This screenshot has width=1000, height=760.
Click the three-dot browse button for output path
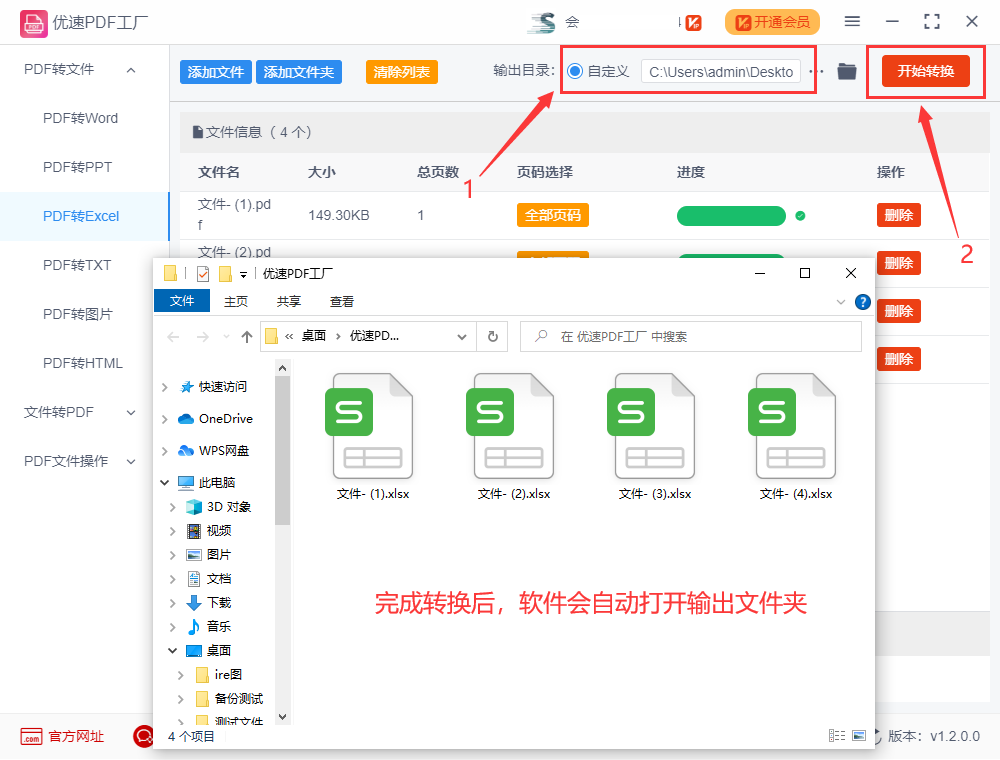pyautogui.click(x=817, y=71)
